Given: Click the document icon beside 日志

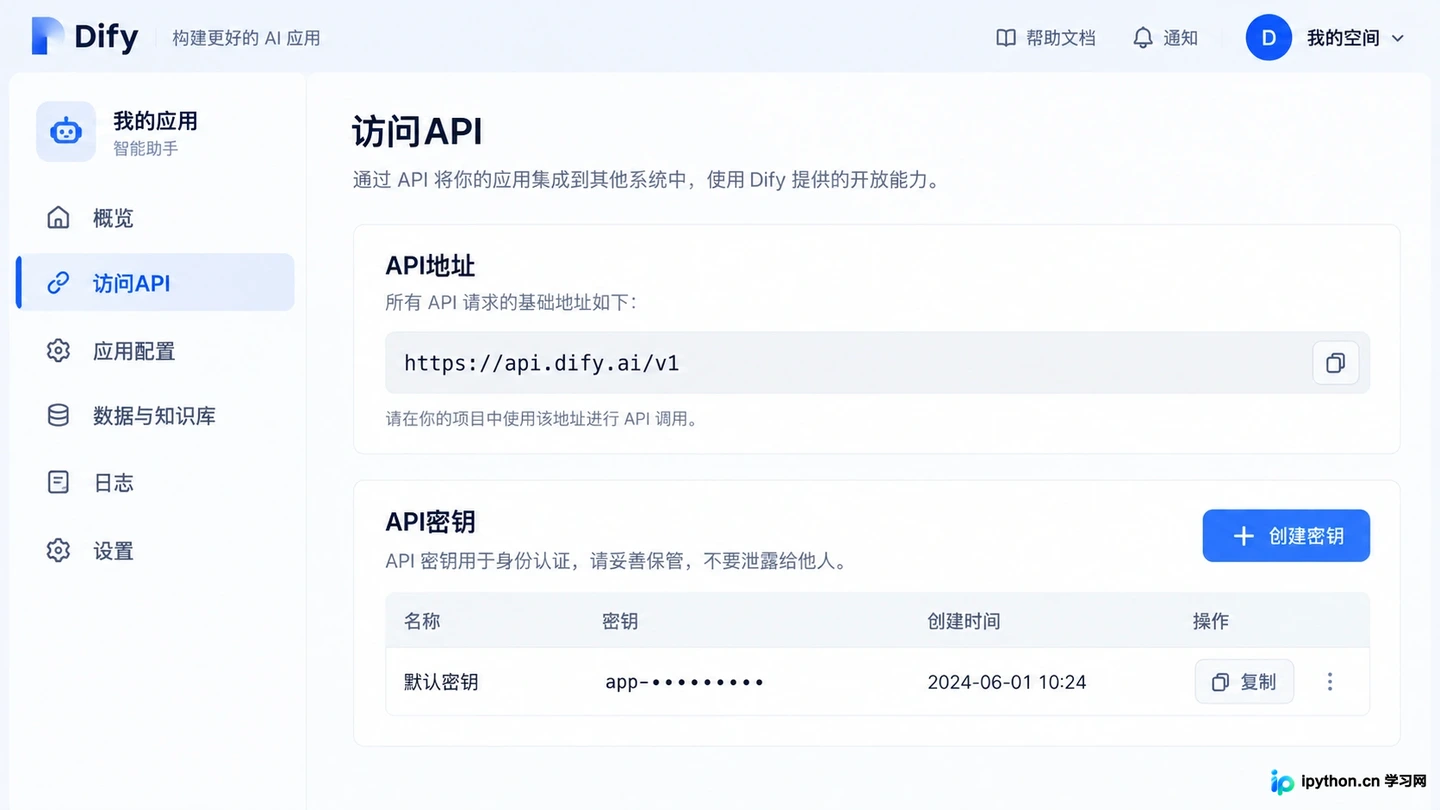Looking at the screenshot, I should 58,482.
